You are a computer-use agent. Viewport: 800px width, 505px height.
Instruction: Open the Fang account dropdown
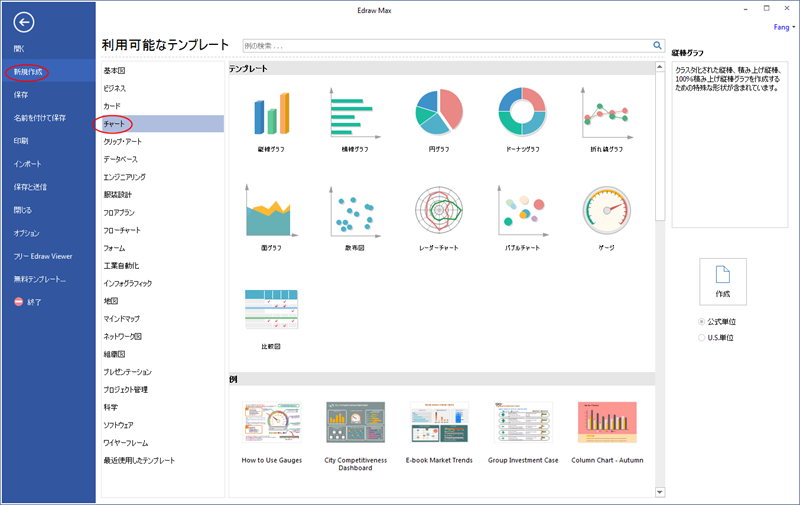pyautogui.click(x=782, y=28)
